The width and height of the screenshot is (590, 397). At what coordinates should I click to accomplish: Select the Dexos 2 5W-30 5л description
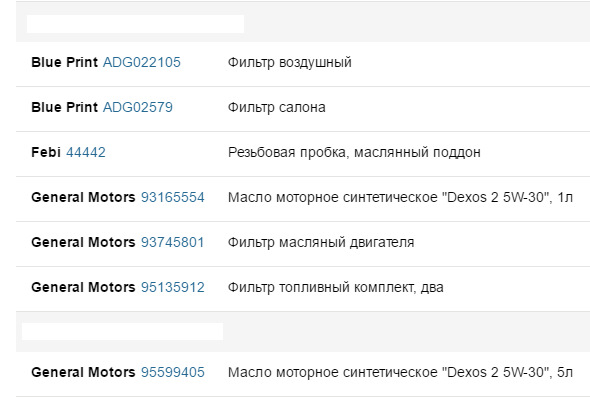click(400, 372)
